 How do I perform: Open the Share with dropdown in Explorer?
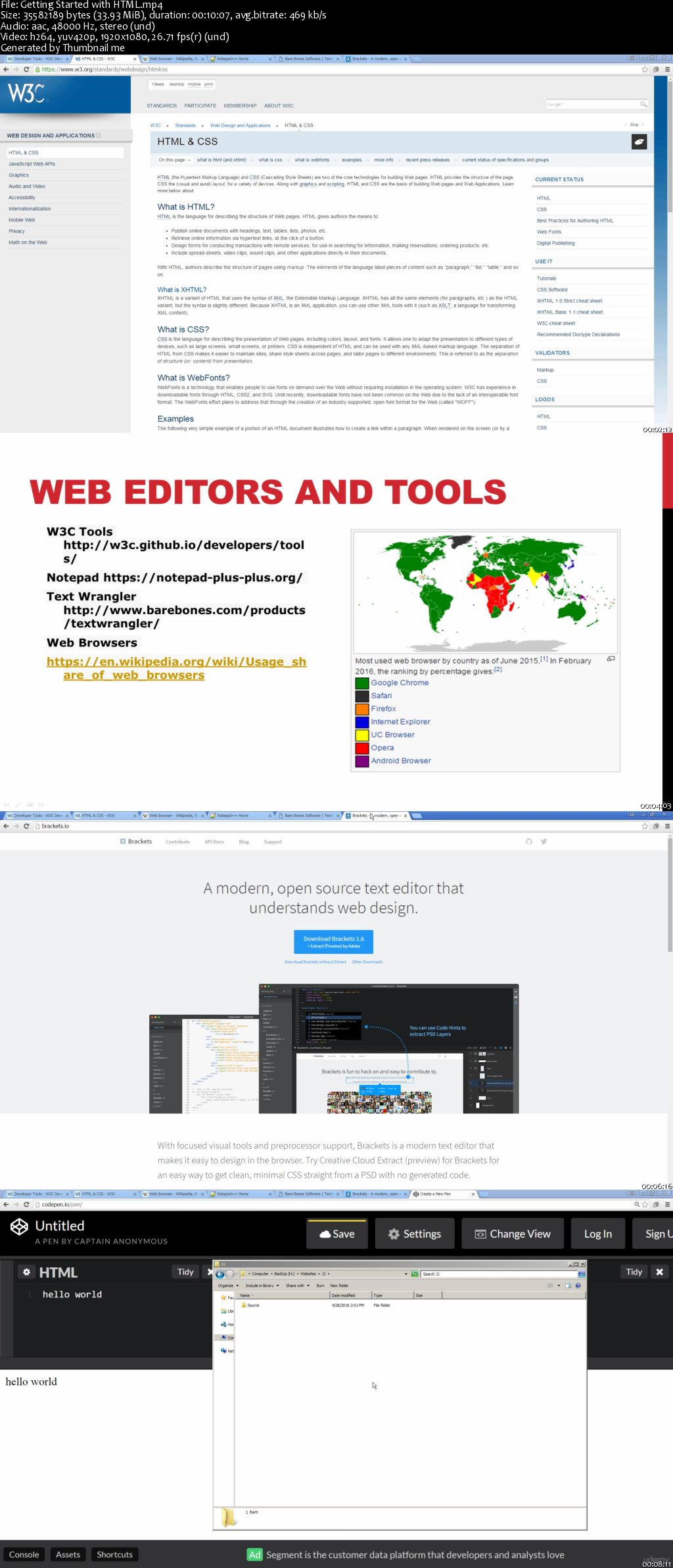click(x=297, y=1286)
